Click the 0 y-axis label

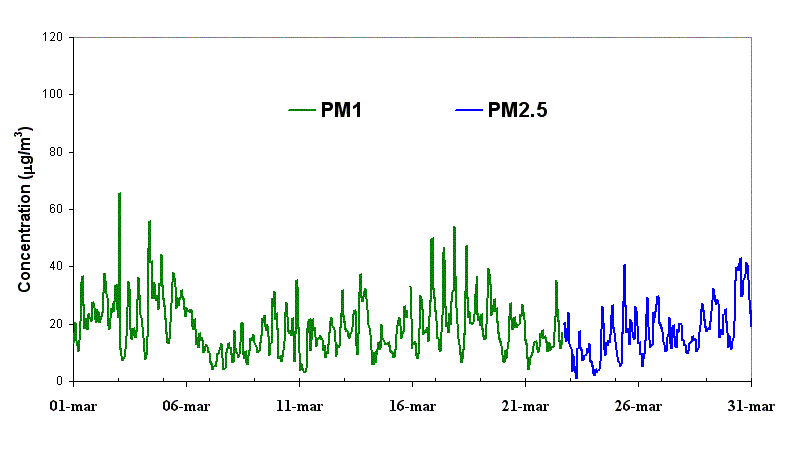[59, 381]
